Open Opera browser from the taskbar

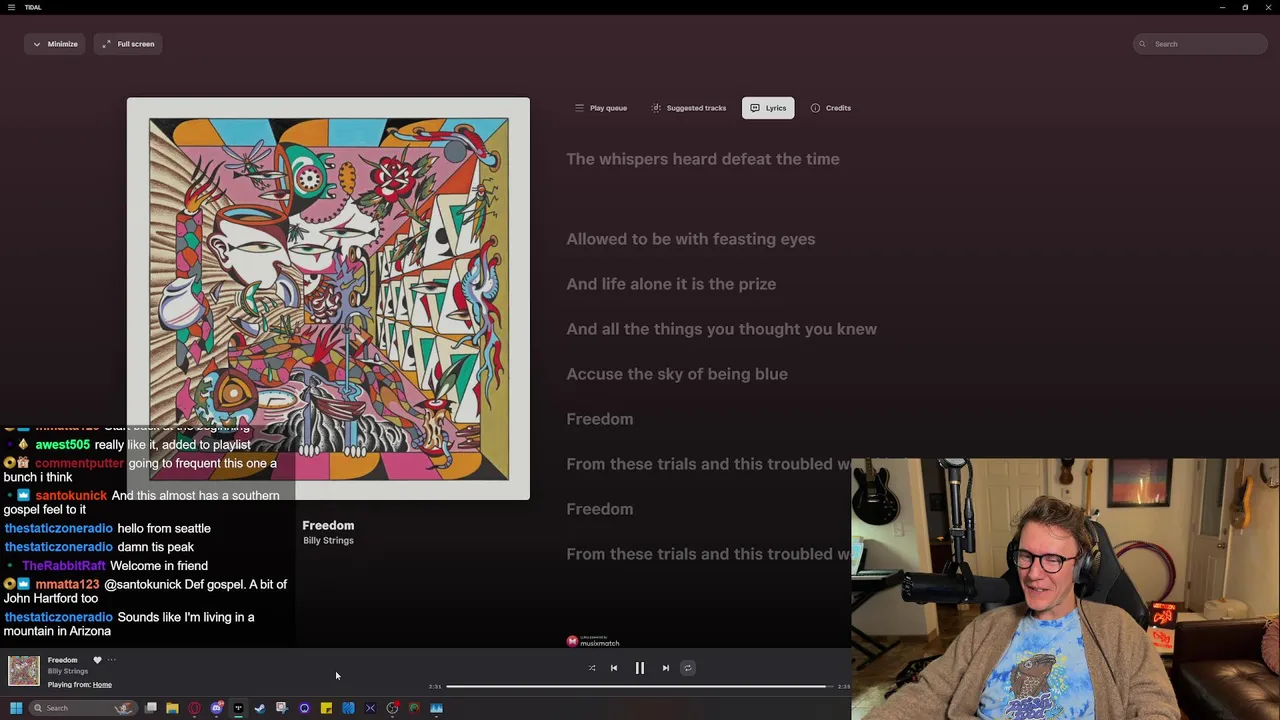click(x=194, y=708)
